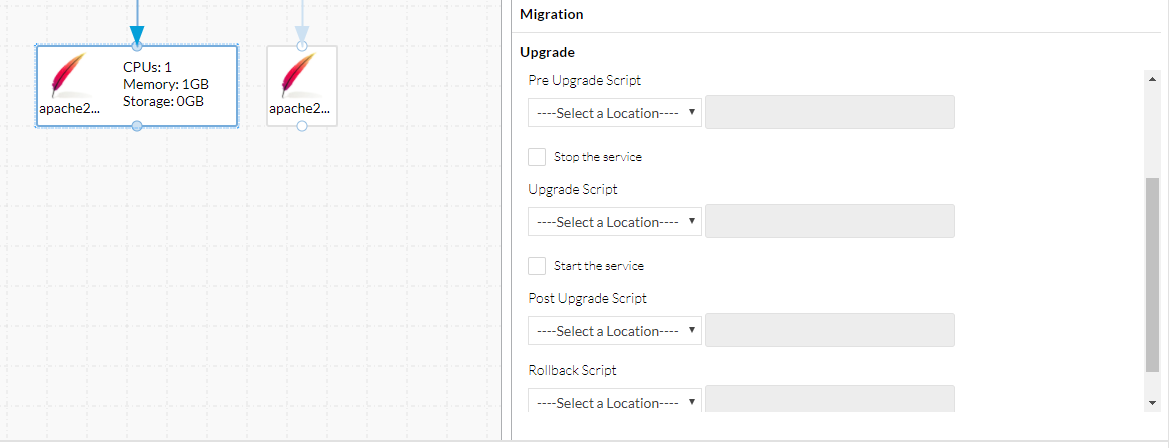This screenshot has width=1169, height=448.
Task: Click the blue arrowhead entering the selected node
Action: click(137, 34)
